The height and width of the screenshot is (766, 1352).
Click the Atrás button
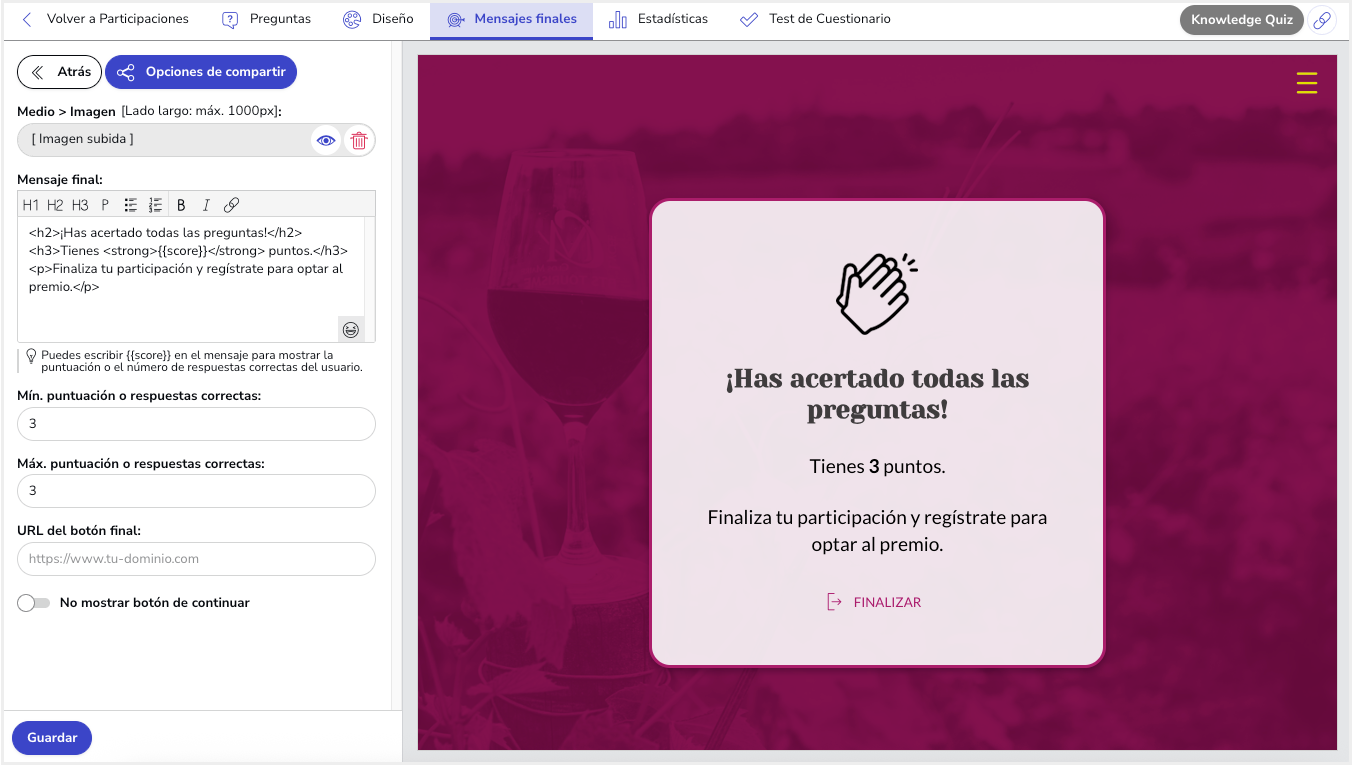pos(60,72)
